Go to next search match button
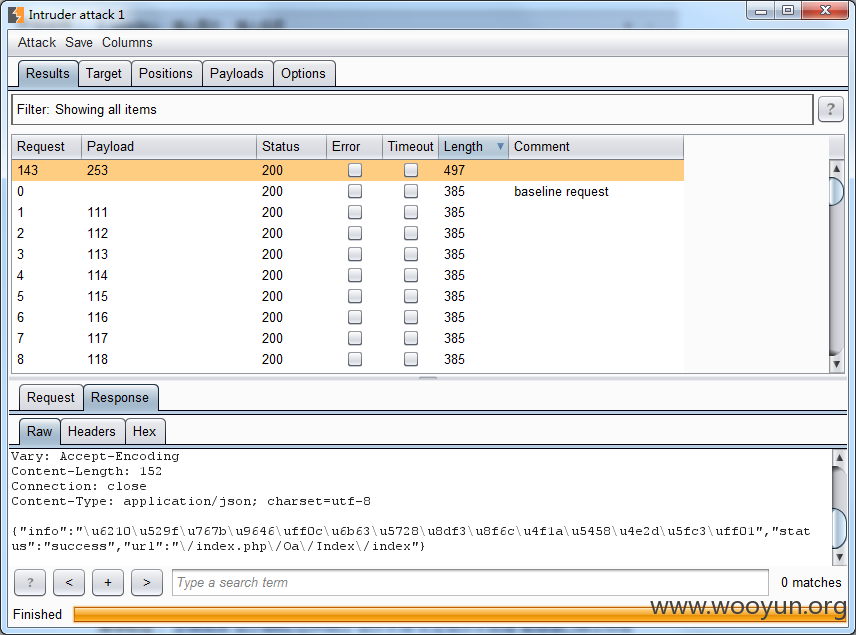Image resolution: width=856 pixels, height=635 pixels. coord(147,583)
